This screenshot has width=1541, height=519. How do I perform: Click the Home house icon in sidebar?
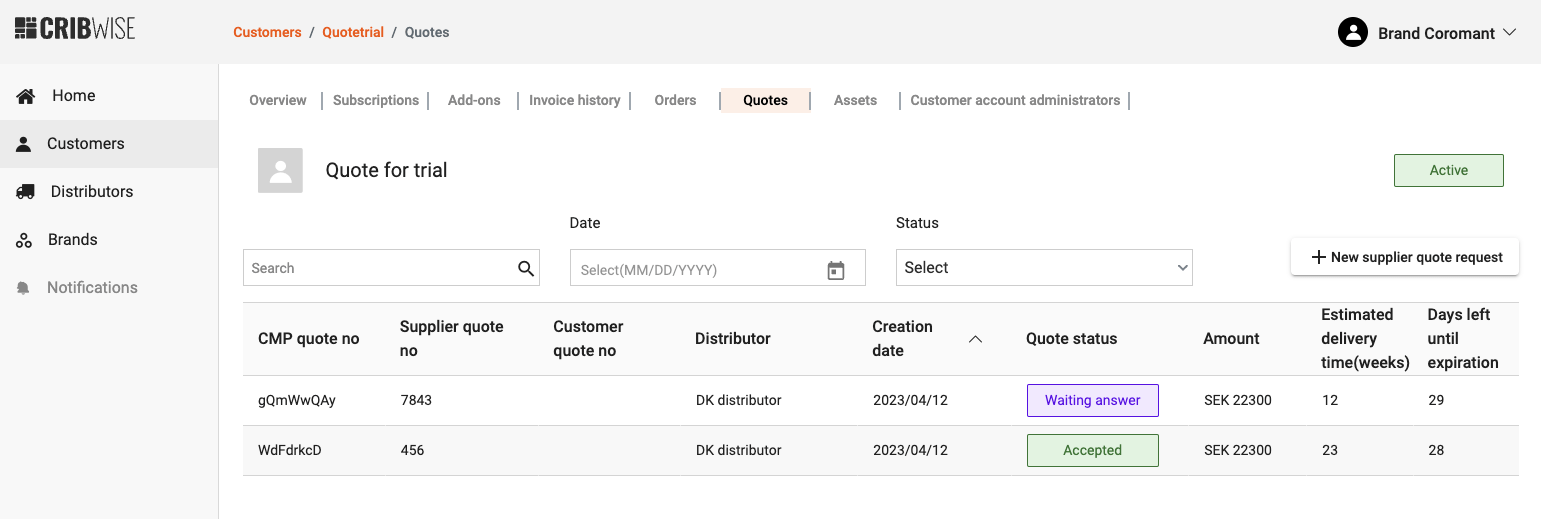coord(26,96)
